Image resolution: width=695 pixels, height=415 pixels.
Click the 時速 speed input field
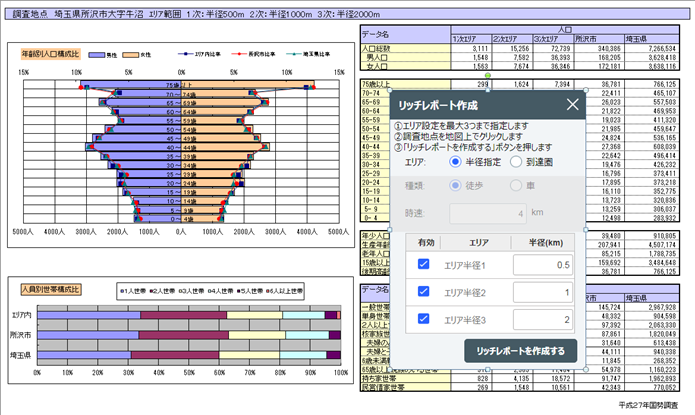pyautogui.click(x=488, y=213)
